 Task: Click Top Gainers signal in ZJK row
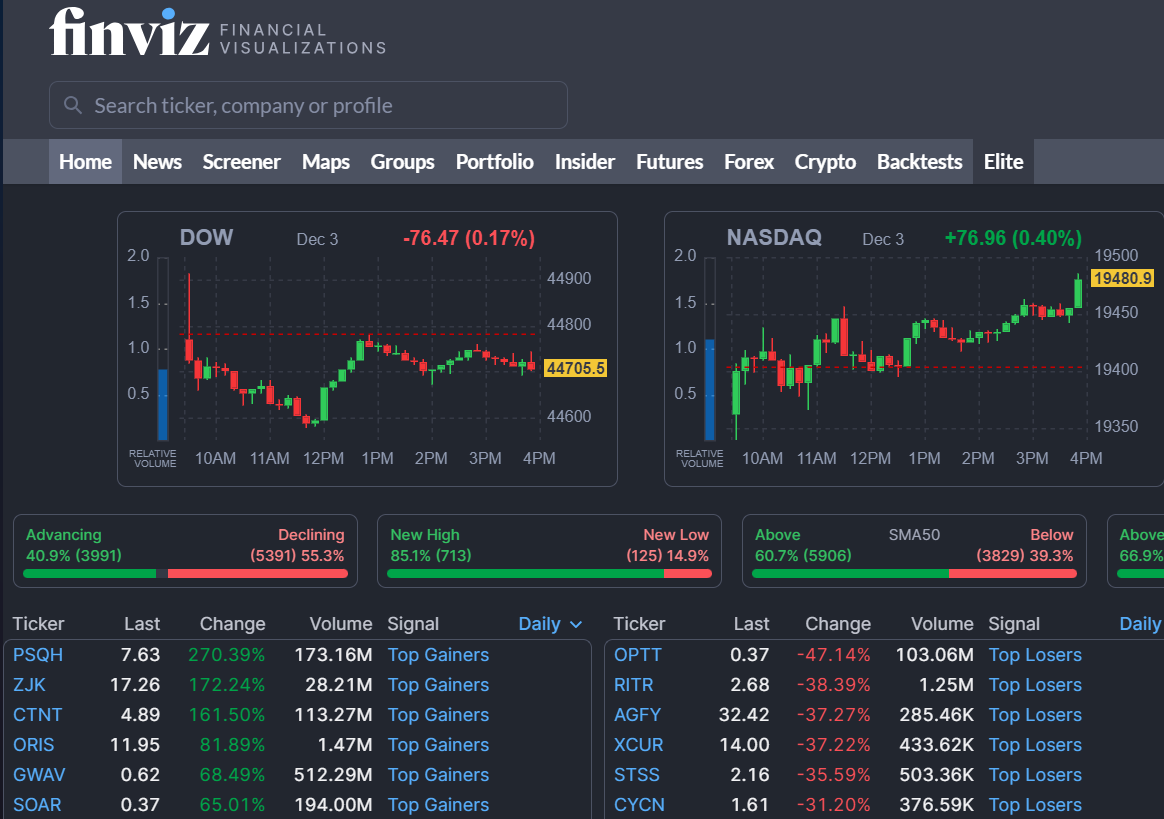tap(438, 685)
